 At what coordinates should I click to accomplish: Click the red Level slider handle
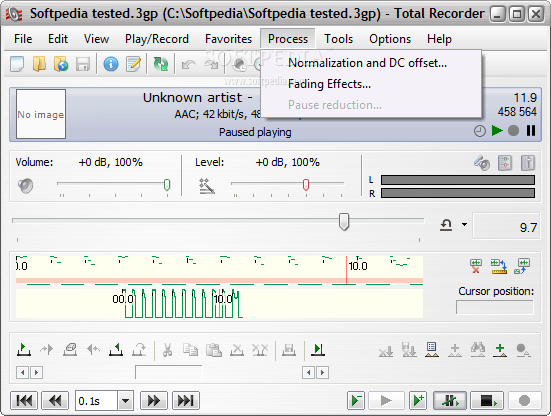[x=306, y=185]
